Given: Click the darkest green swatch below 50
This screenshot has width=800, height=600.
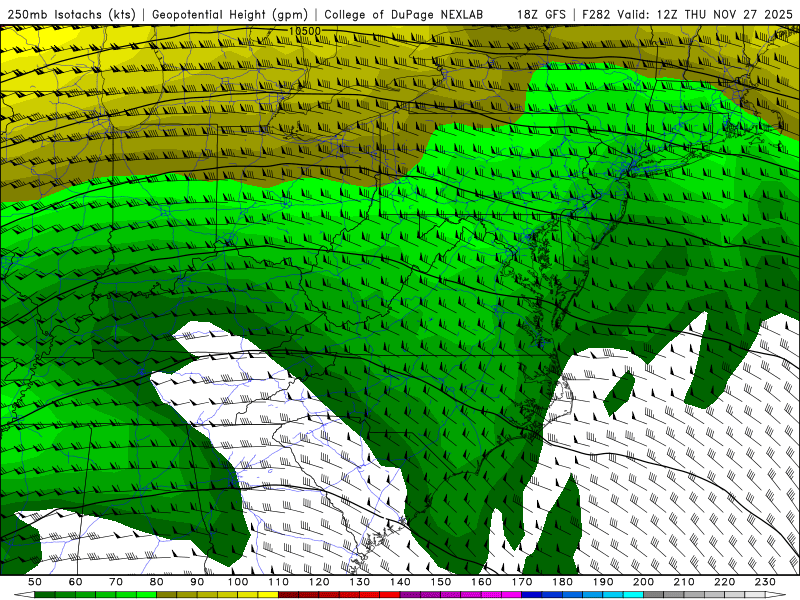Looking at the screenshot, I should [x=44, y=595].
